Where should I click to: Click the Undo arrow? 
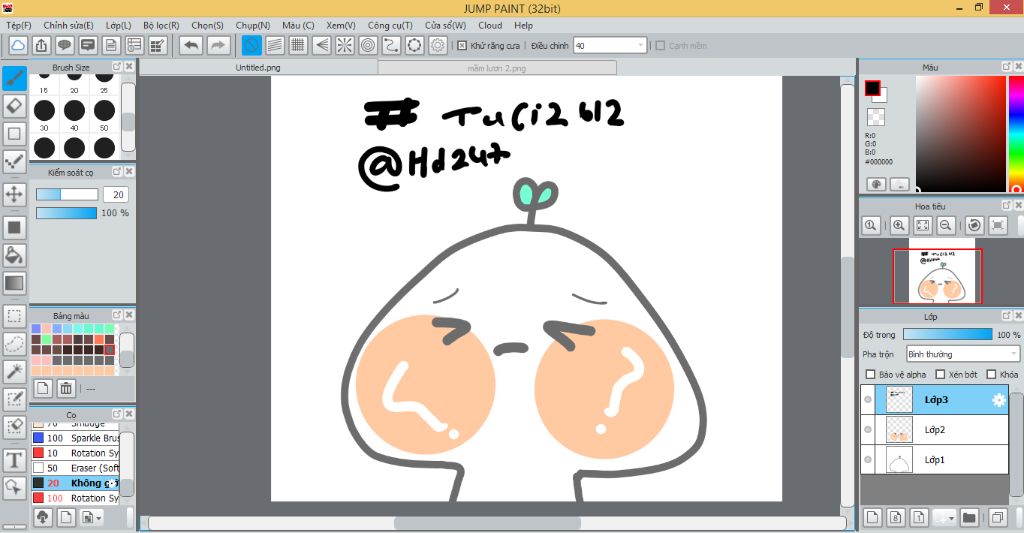click(x=191, y=45)
